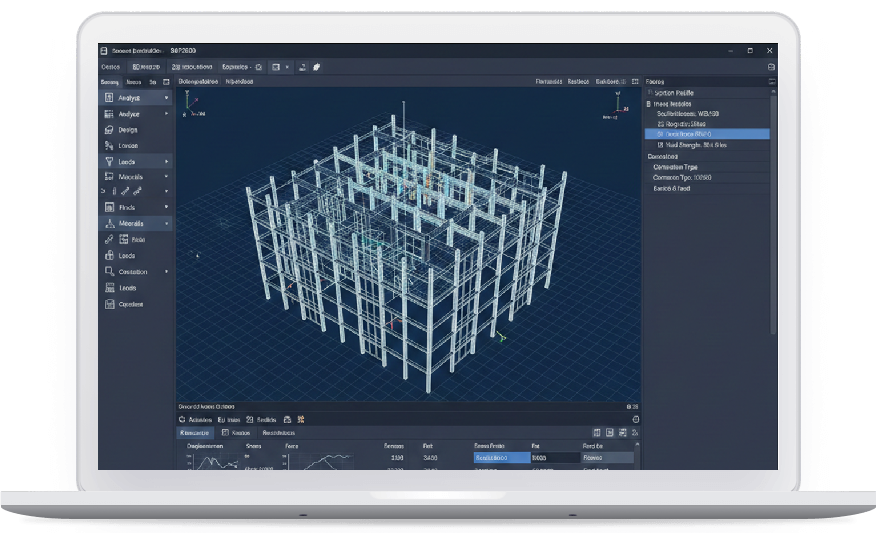Open the Nlpendood viewport tab
This screenshot has height=533, width=876.
click(239, 82)
